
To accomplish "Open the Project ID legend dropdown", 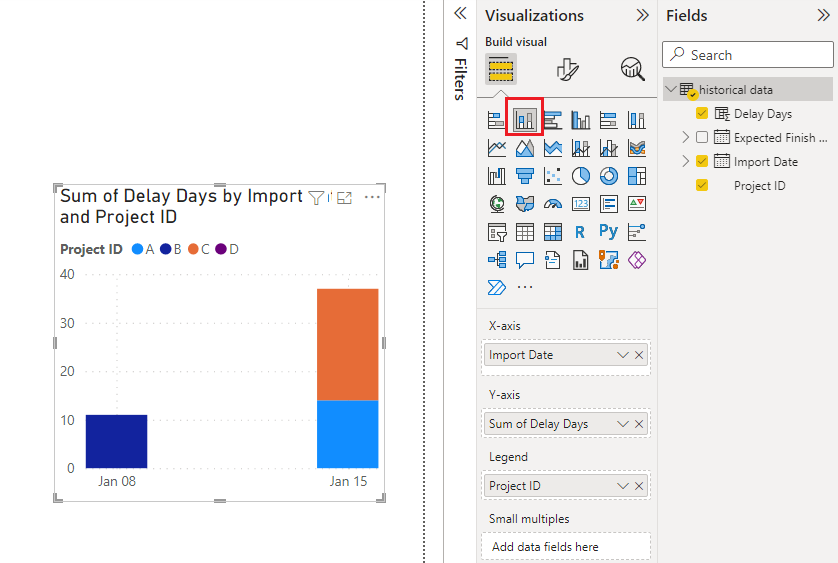I will (622, 486).
